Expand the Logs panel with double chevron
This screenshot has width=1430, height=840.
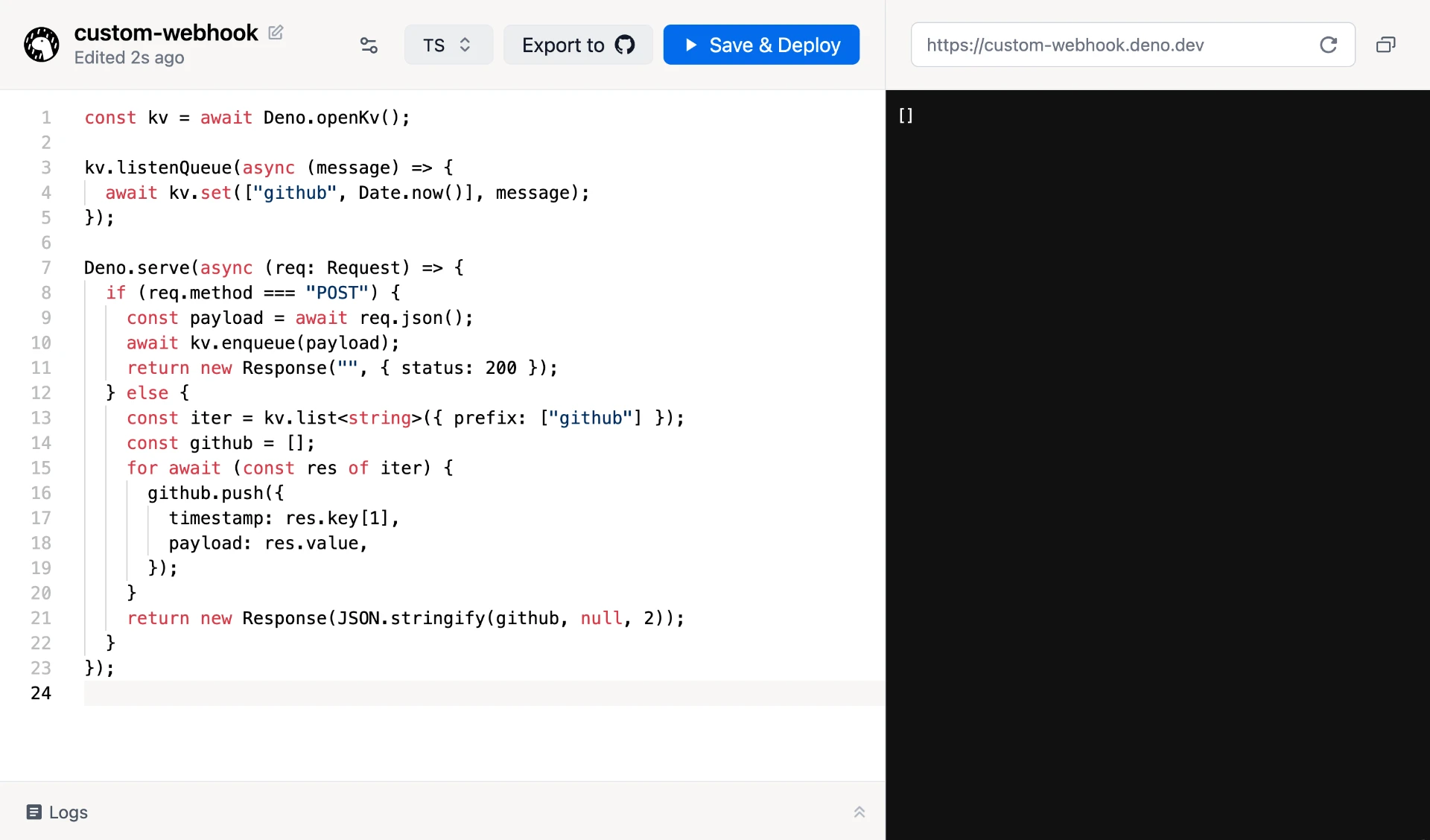coord(859,812)
